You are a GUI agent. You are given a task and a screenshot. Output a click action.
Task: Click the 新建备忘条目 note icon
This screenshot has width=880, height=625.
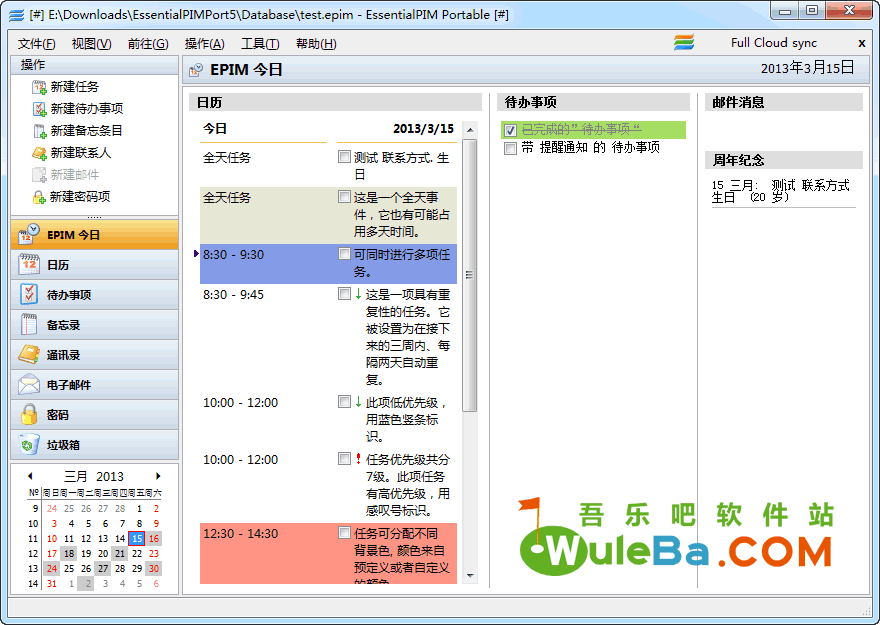tap(39, 131)
